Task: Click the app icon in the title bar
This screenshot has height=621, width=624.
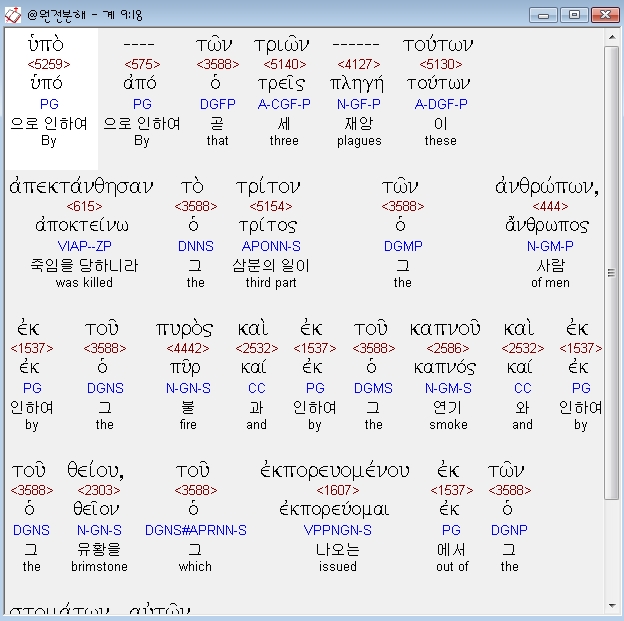Action: point(12,15)
